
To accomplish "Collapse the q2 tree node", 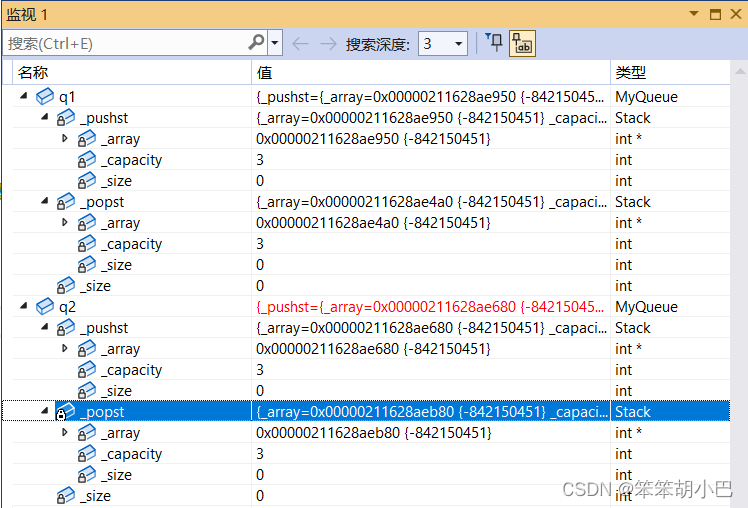I will click(23, 306).
